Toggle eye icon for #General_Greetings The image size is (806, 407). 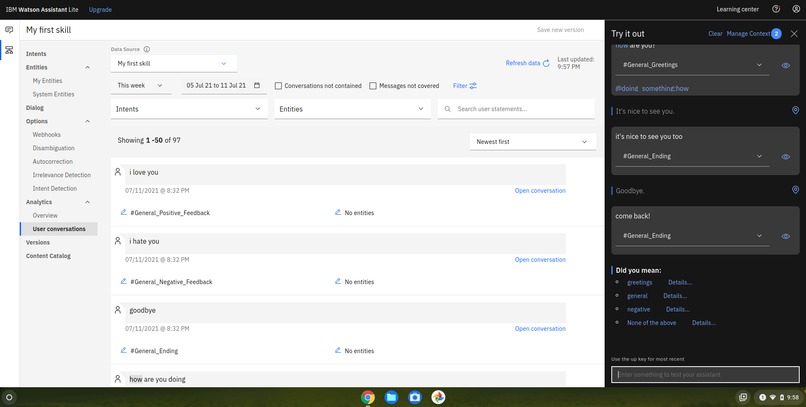785,65
